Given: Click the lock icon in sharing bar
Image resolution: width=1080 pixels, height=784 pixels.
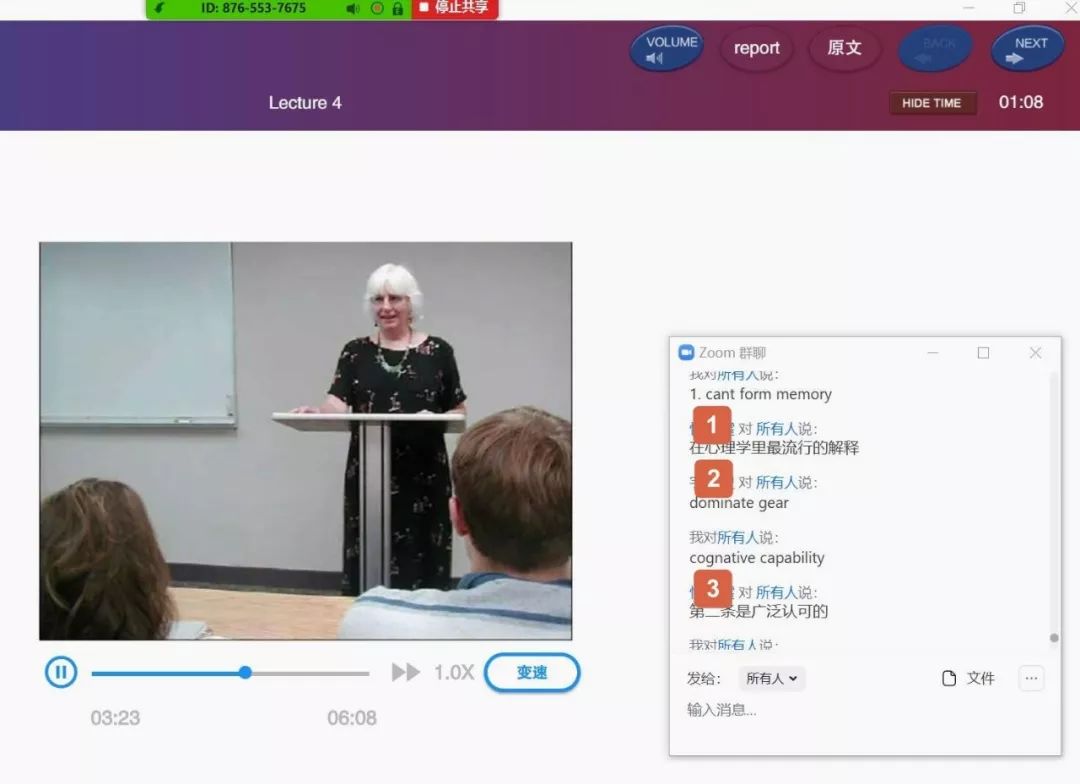Looking at the screenshot, I should (x=397, y=9).
